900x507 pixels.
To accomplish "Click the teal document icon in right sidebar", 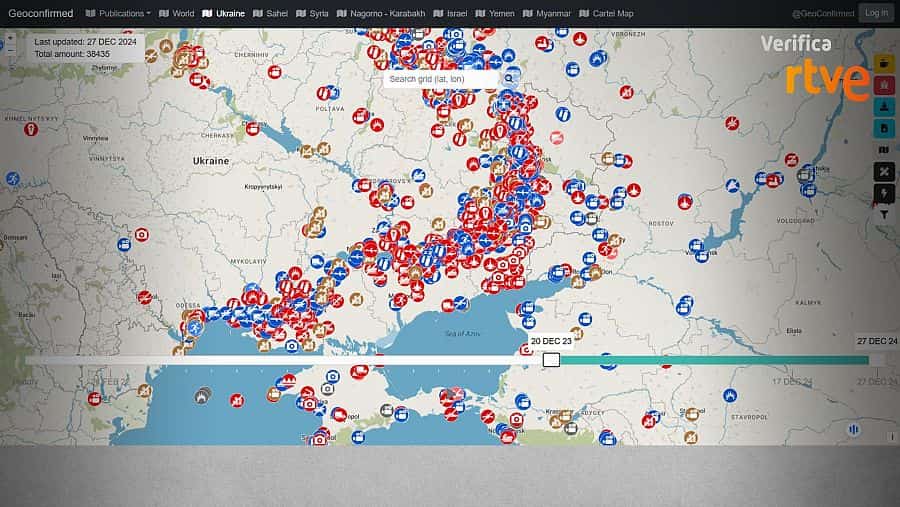I will [x=885, y=128].
